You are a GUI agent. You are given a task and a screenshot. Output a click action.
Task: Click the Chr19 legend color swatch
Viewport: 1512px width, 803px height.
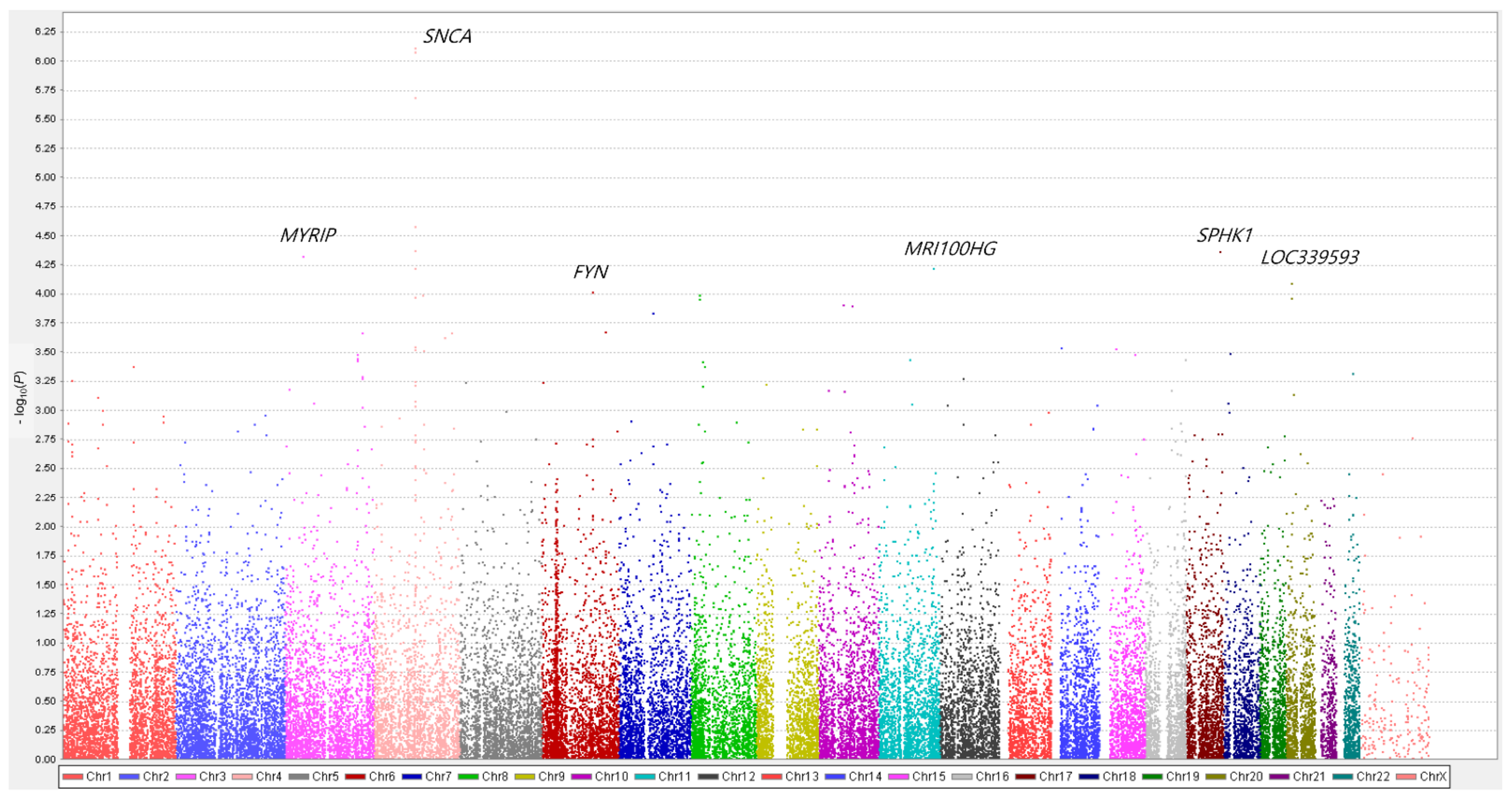[1153, 777]
